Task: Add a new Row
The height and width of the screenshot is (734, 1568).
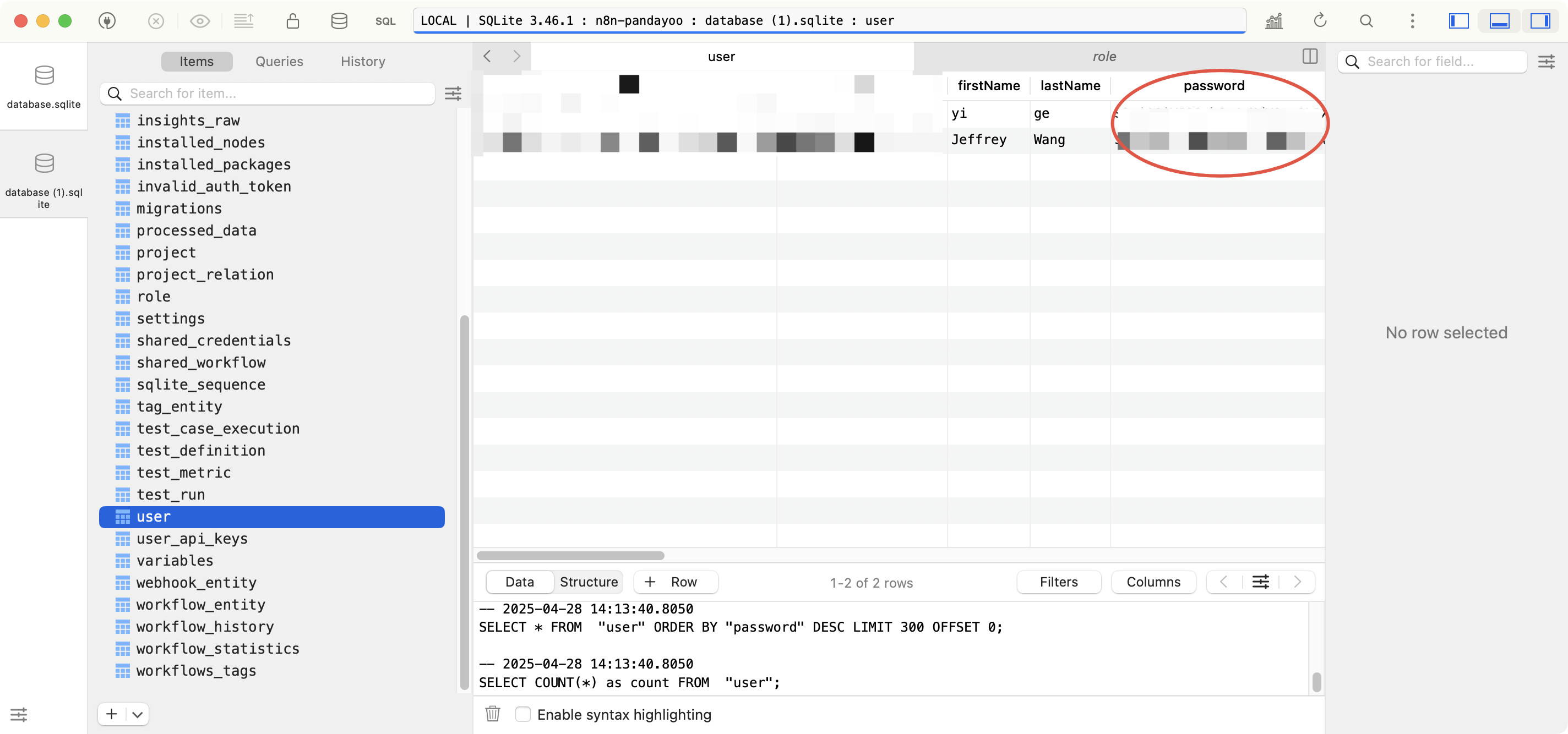Action: click(x=676, y=582)
